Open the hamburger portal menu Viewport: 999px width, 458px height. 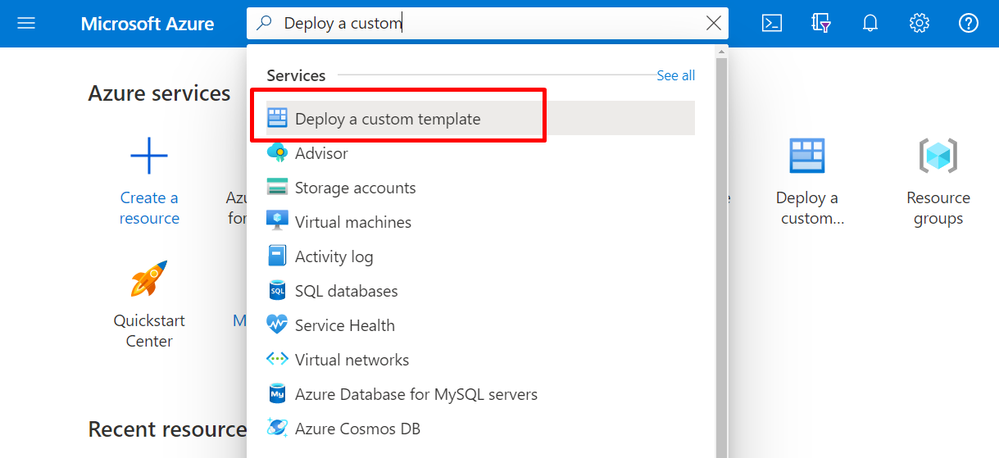pyautogui.click(x=27, y=23)
